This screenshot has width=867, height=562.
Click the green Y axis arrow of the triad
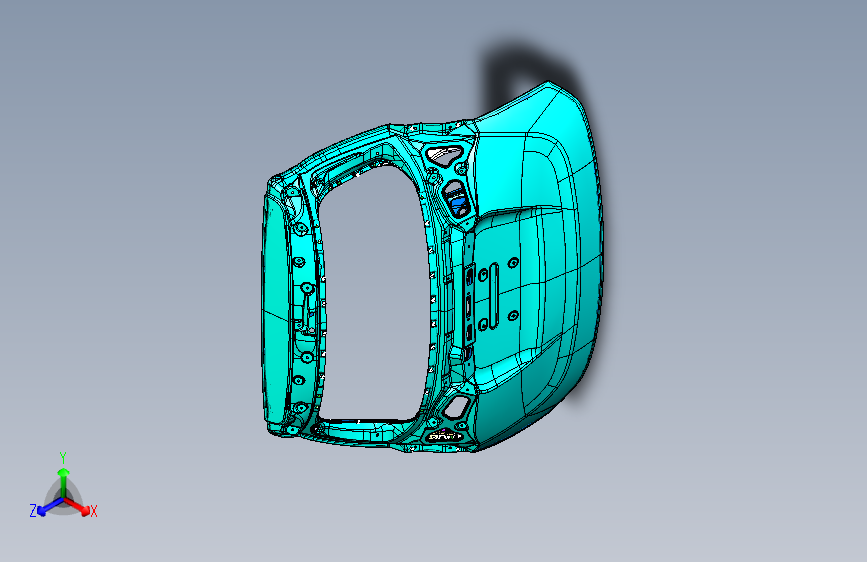coord(64,481)
